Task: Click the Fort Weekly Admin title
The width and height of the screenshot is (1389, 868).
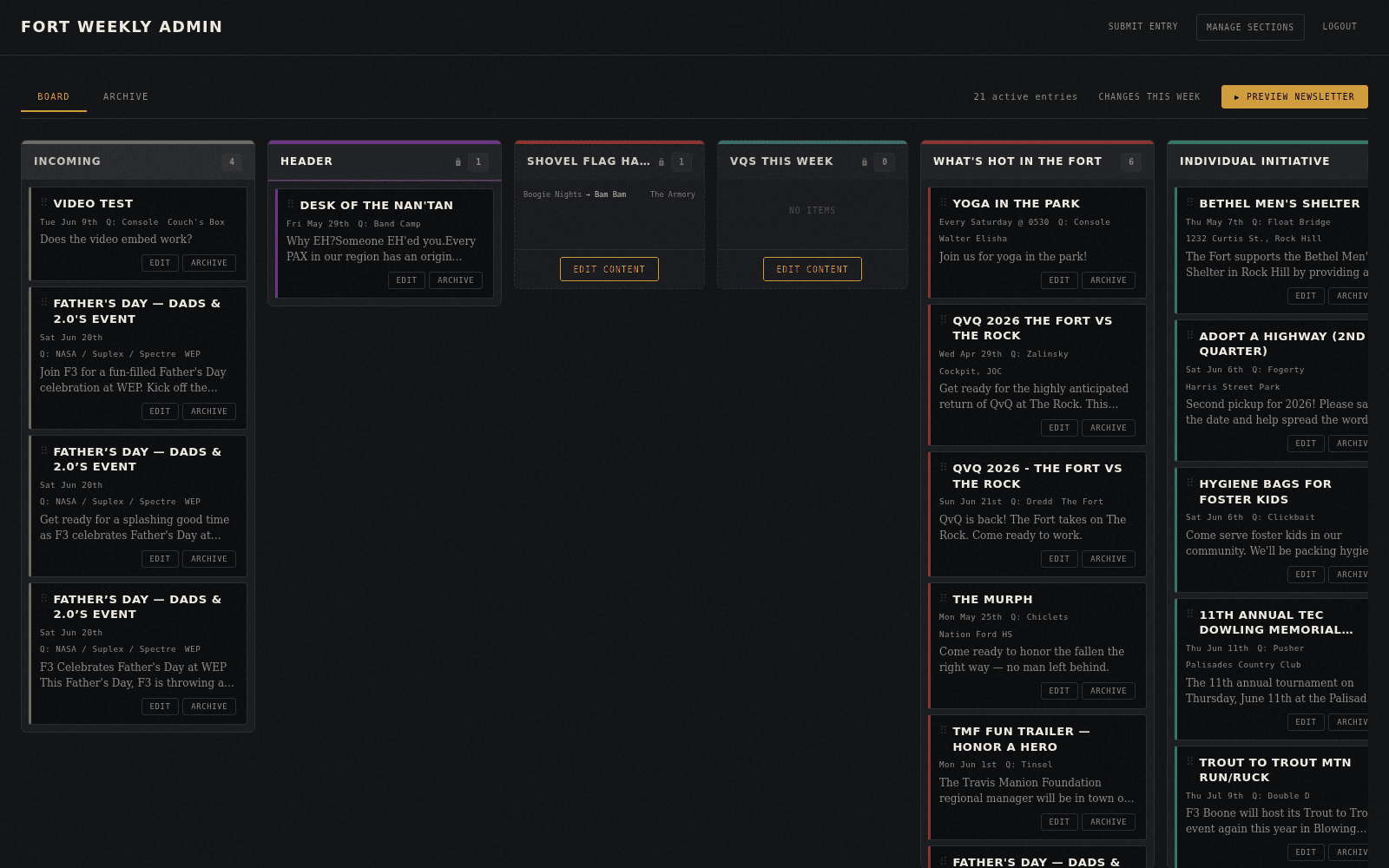Action: click(122, 27)
